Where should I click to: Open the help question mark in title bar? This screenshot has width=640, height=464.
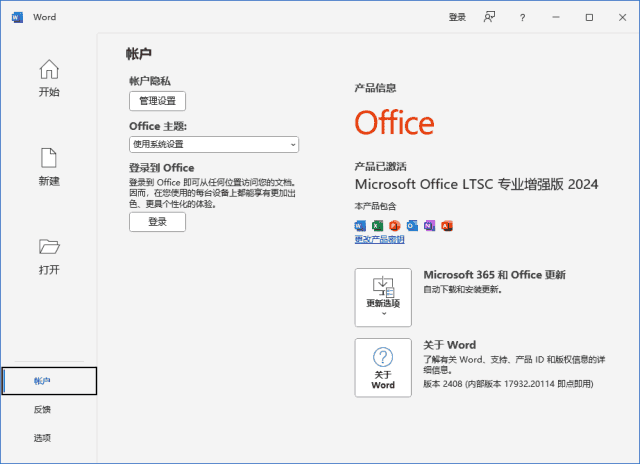click(522, 17)
